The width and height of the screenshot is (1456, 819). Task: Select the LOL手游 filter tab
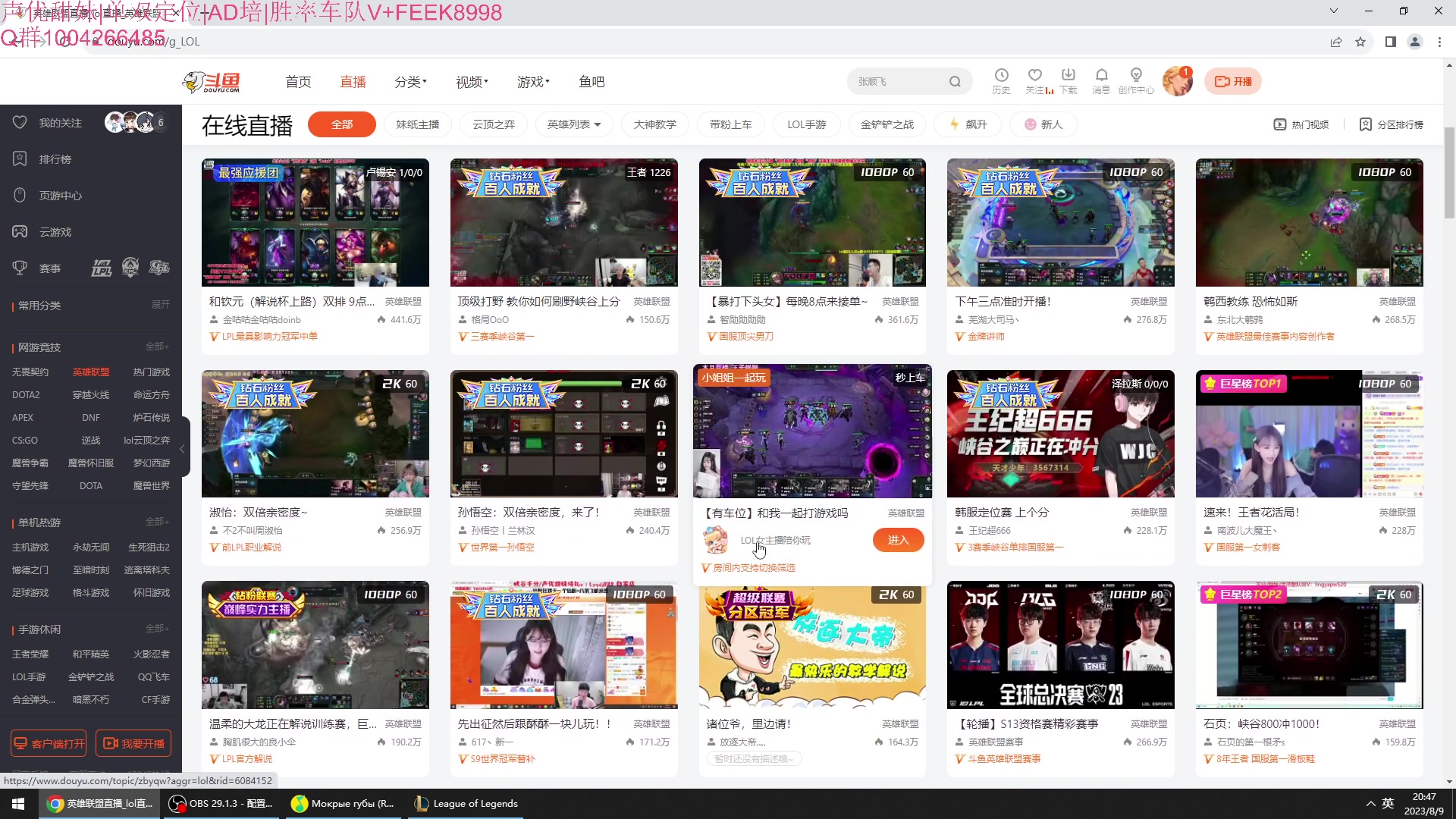click(x=807, y=124)
